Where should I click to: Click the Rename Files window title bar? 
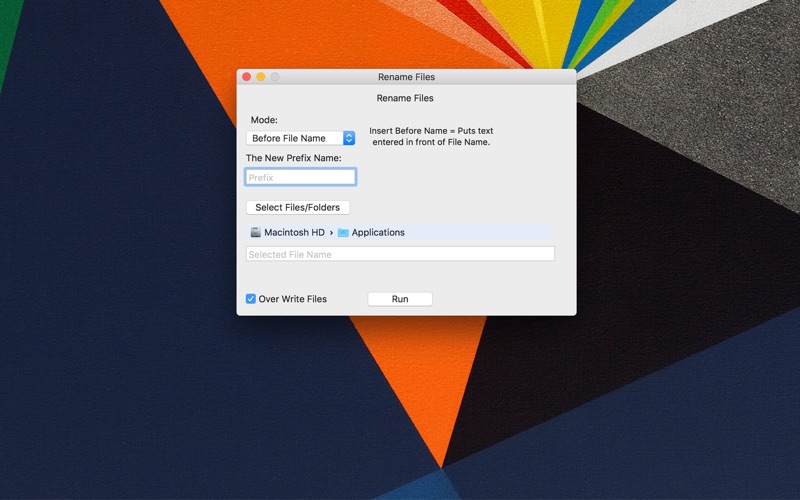[407, 77]
